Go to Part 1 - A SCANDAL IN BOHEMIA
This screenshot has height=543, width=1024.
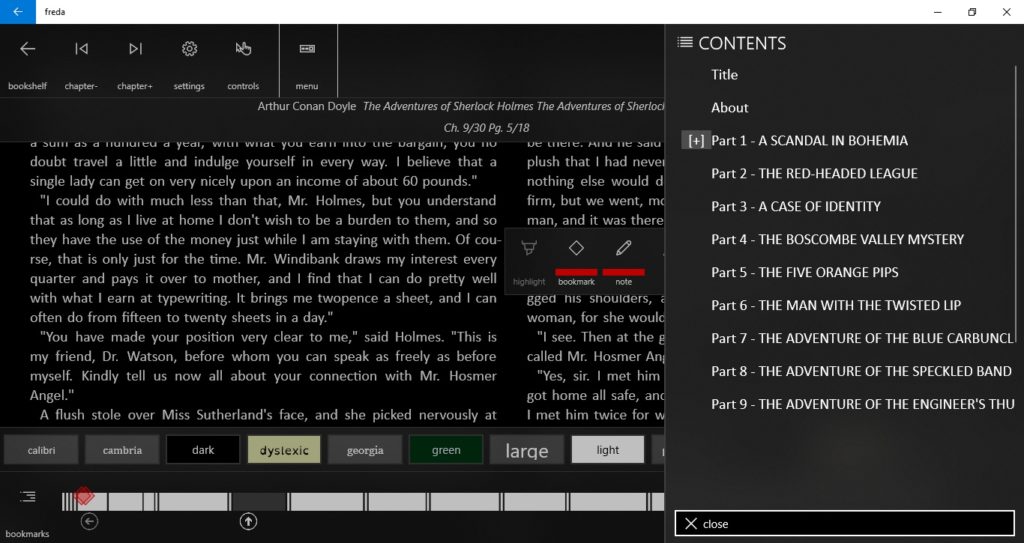(x=809, y=140)
